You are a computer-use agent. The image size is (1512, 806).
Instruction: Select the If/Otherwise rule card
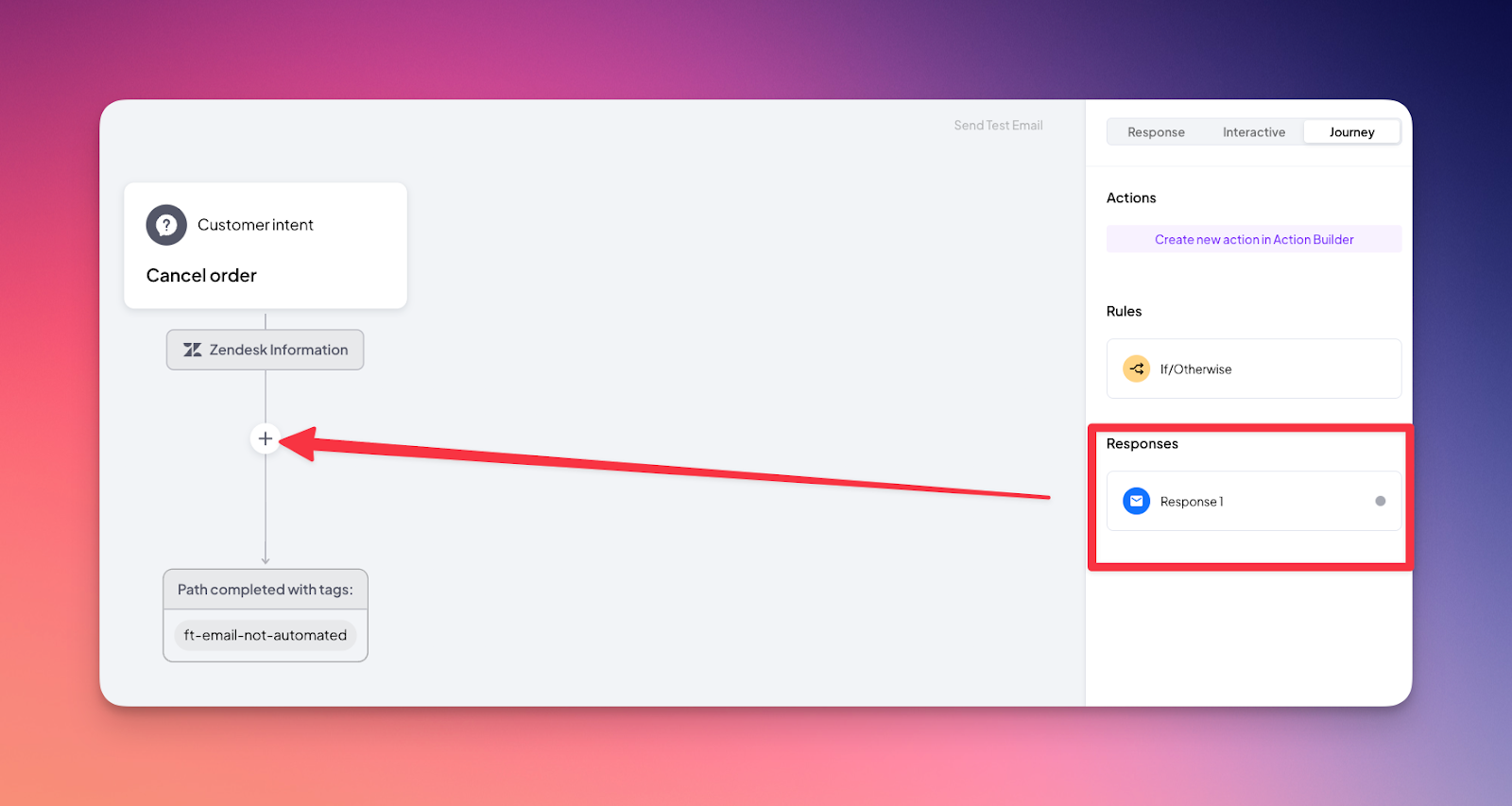[1254, 369]
